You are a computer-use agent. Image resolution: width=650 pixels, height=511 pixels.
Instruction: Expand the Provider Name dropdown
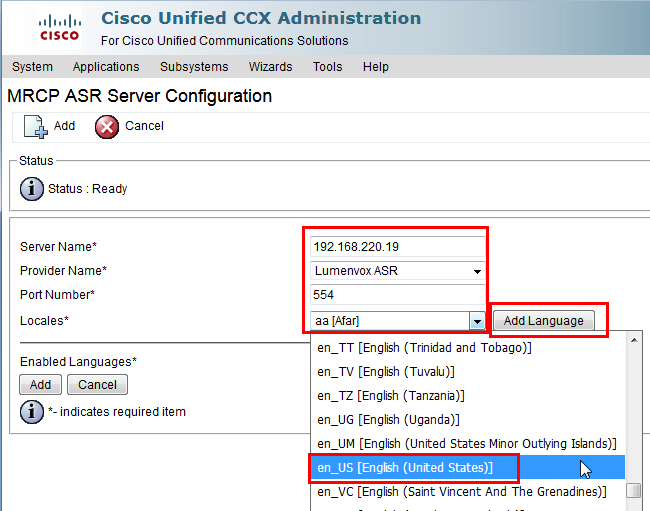(477, 271)
